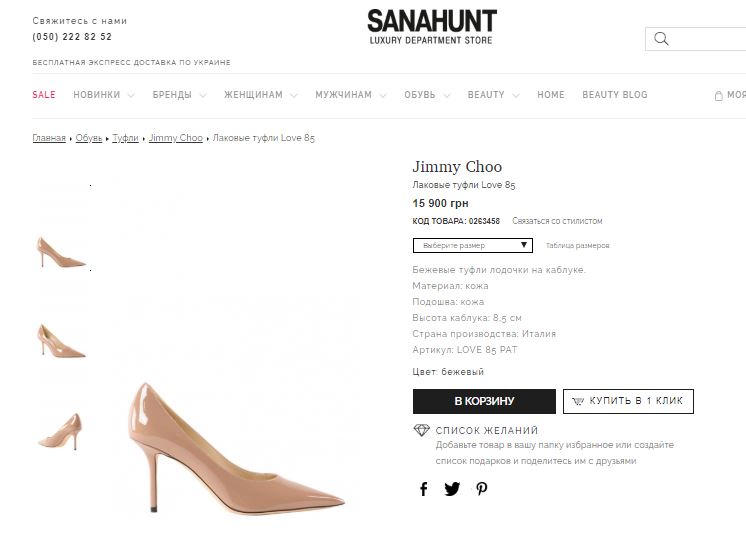Add shoes with В корзину button
The height and width of the screenshot is (552, 746).
coord(484,401)
